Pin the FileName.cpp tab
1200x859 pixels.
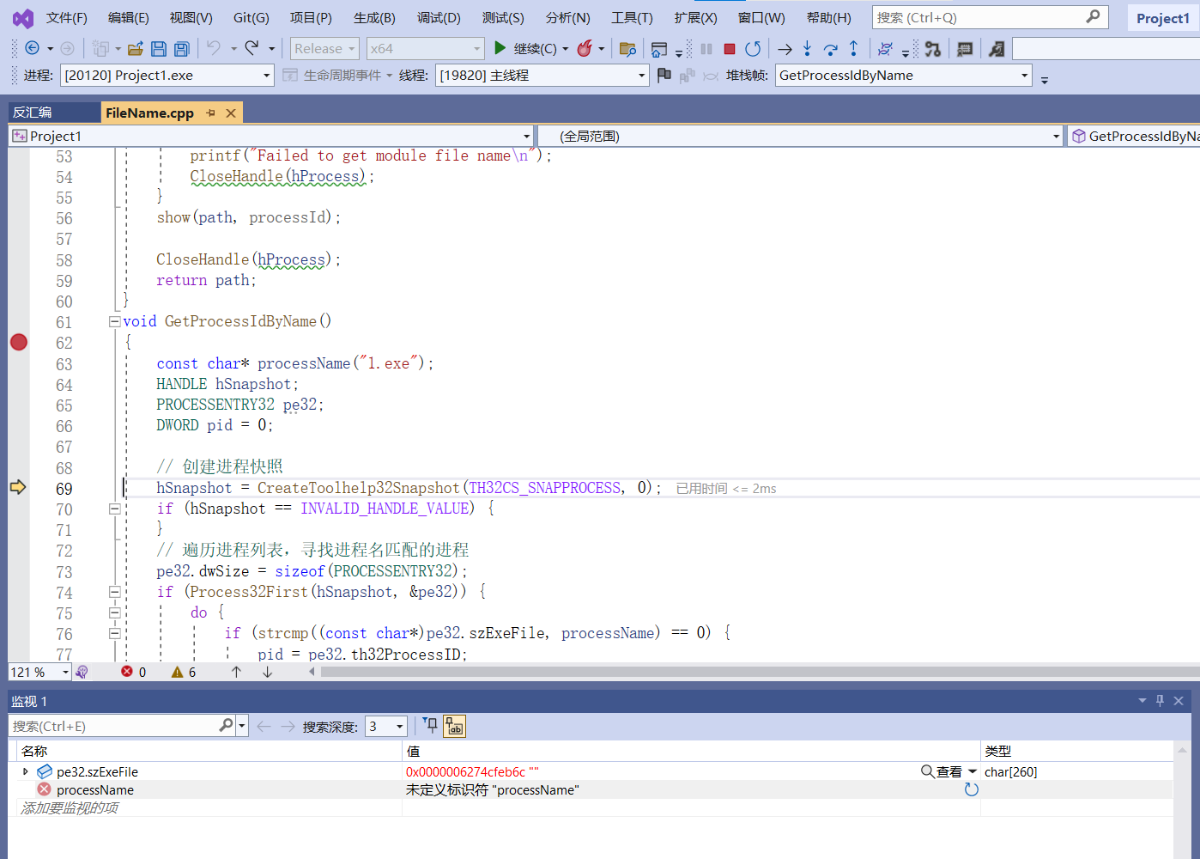pyautogui.click(x=211, y=113)
